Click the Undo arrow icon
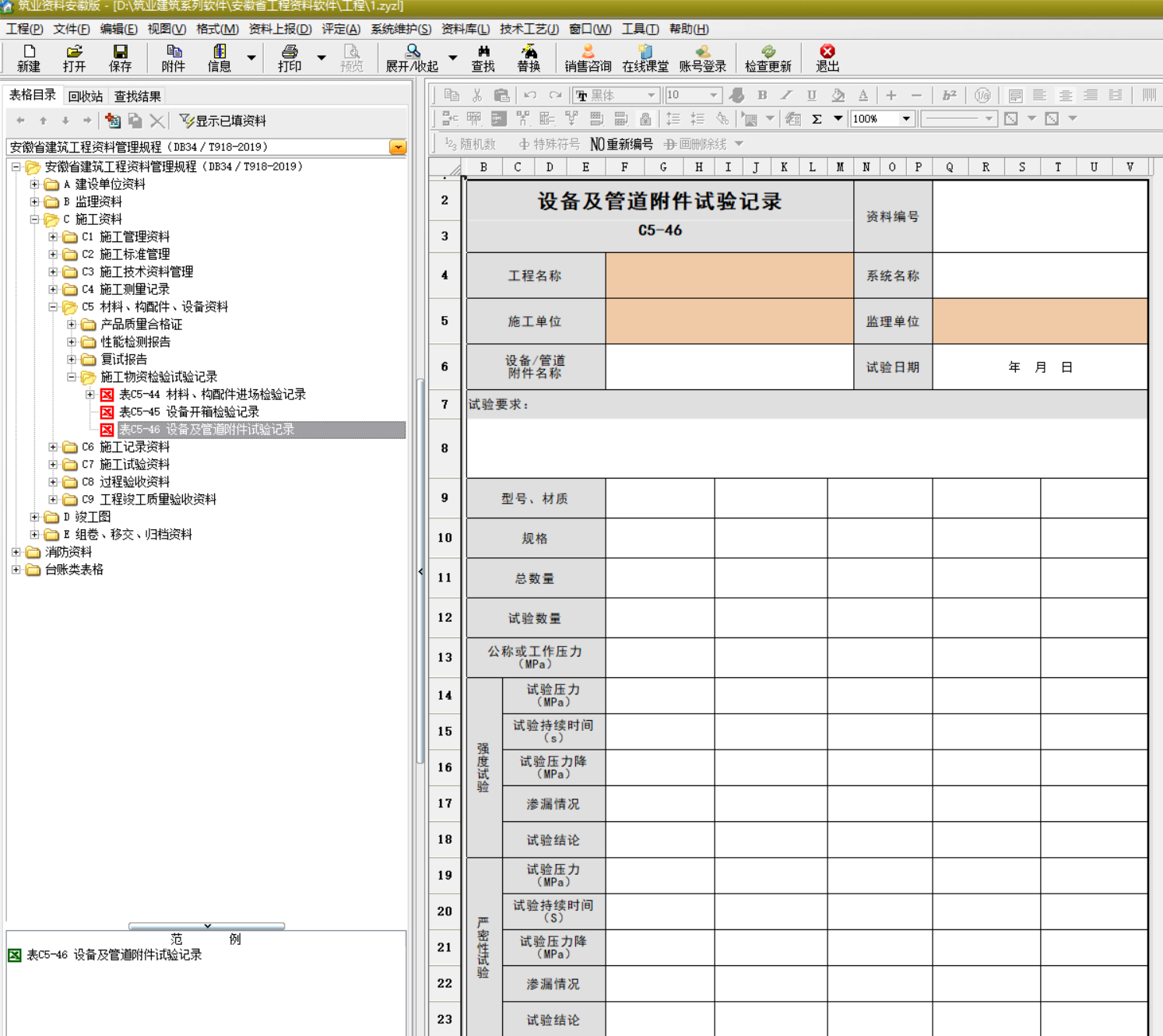 530,95
